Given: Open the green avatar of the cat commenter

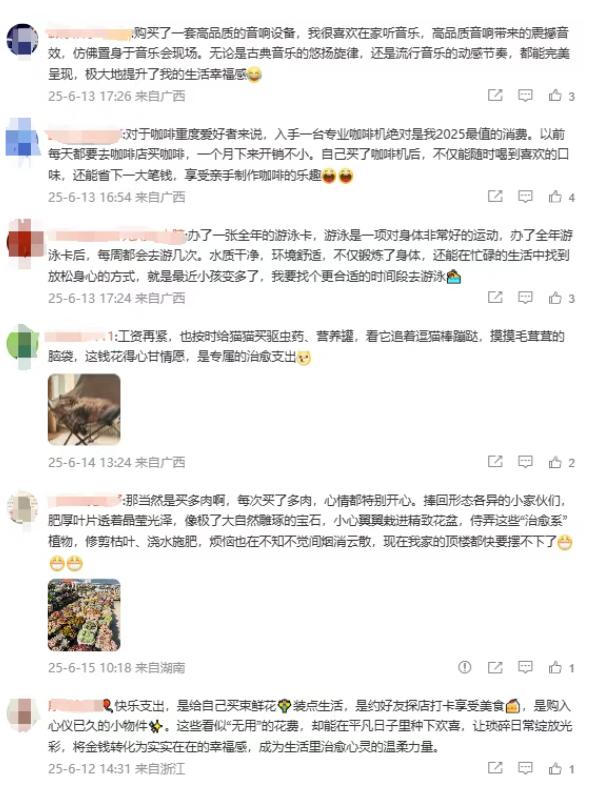Looking at the screenshot, I should (x=22, y=344).
